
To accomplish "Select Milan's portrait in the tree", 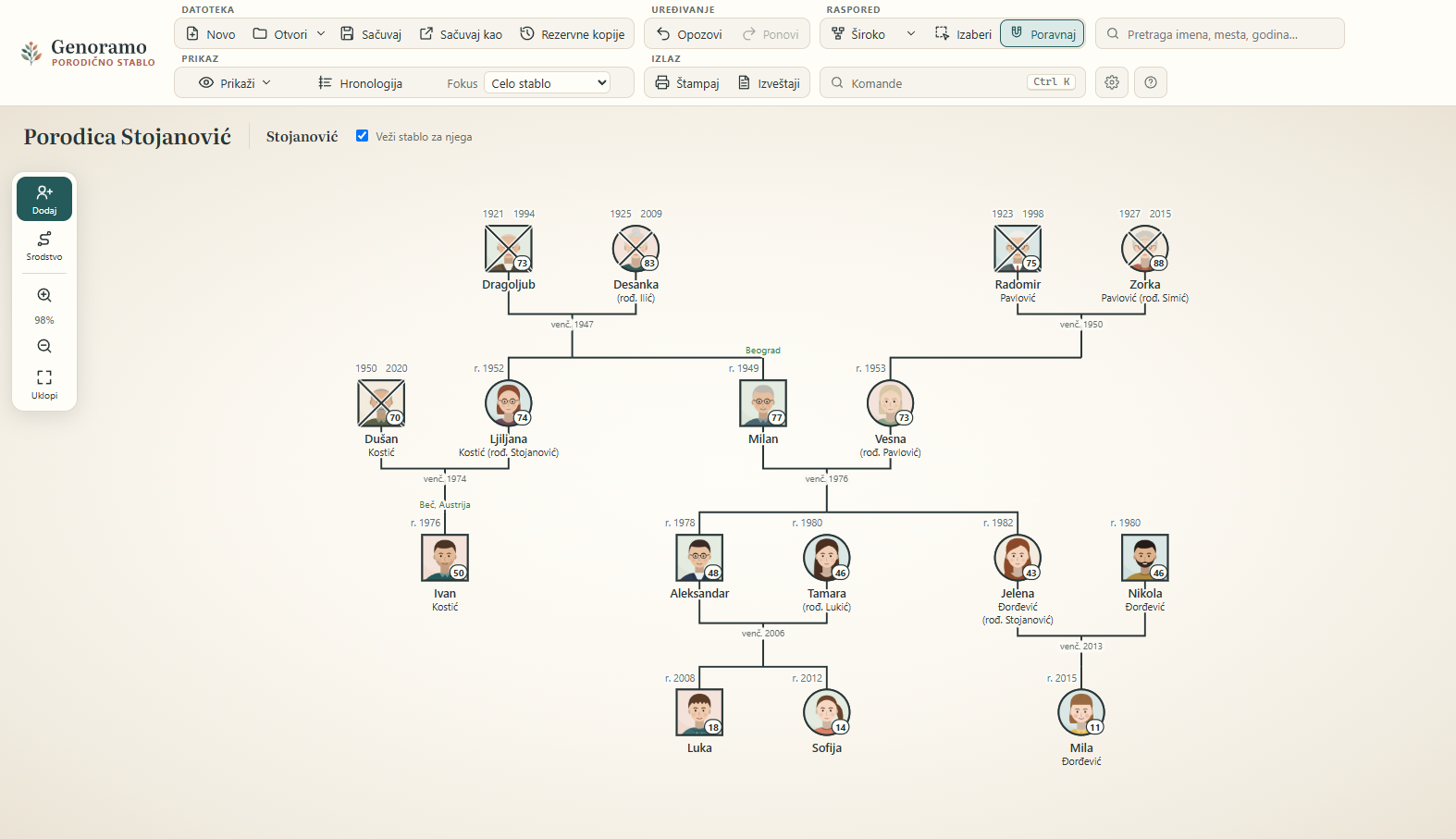I will [763, 403].
